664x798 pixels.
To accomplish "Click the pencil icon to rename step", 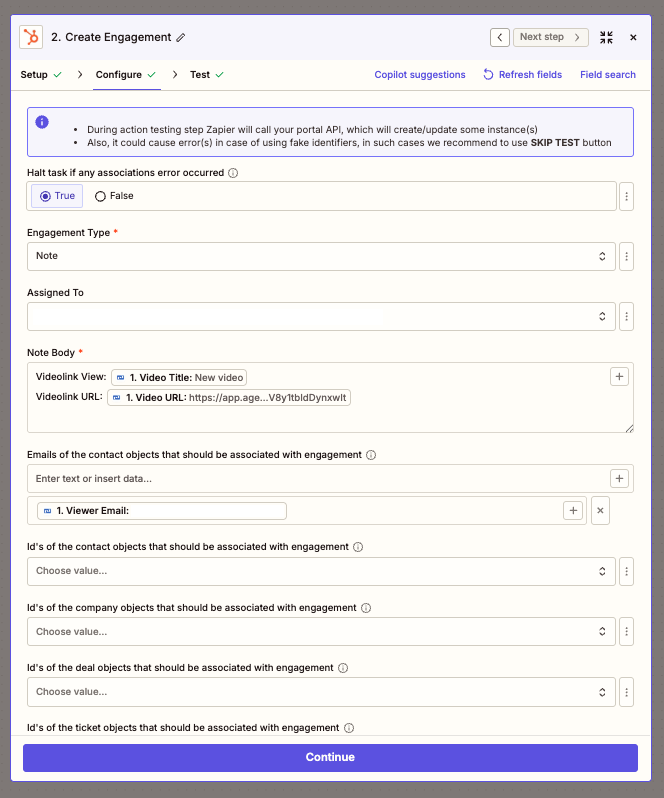I will point(181,37).
